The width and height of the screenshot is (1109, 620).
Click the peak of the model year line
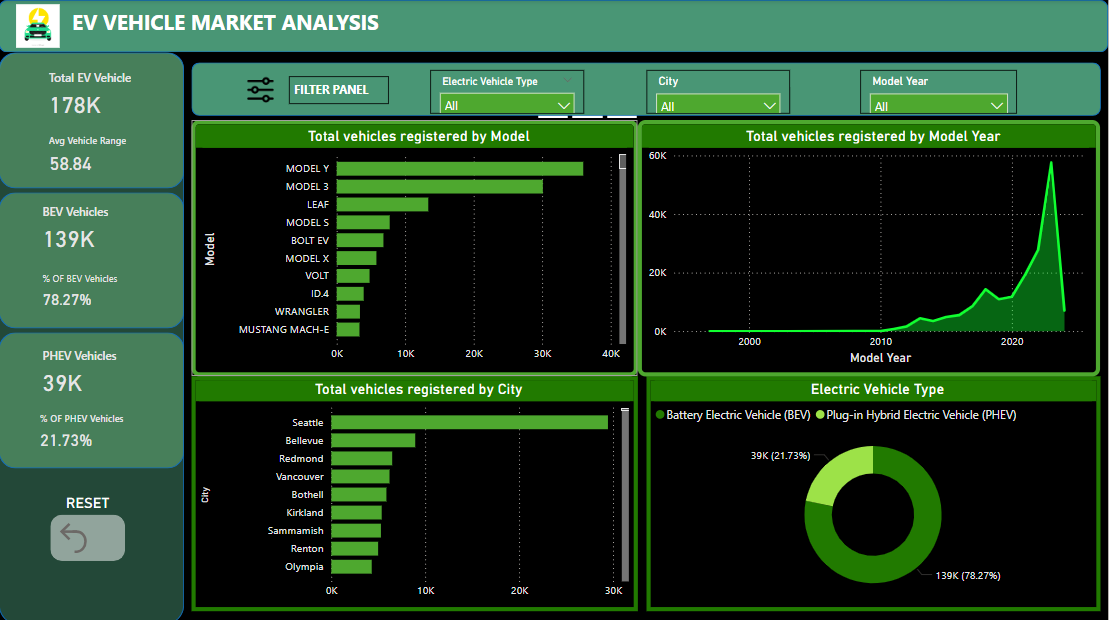(x=1051, y=163)
